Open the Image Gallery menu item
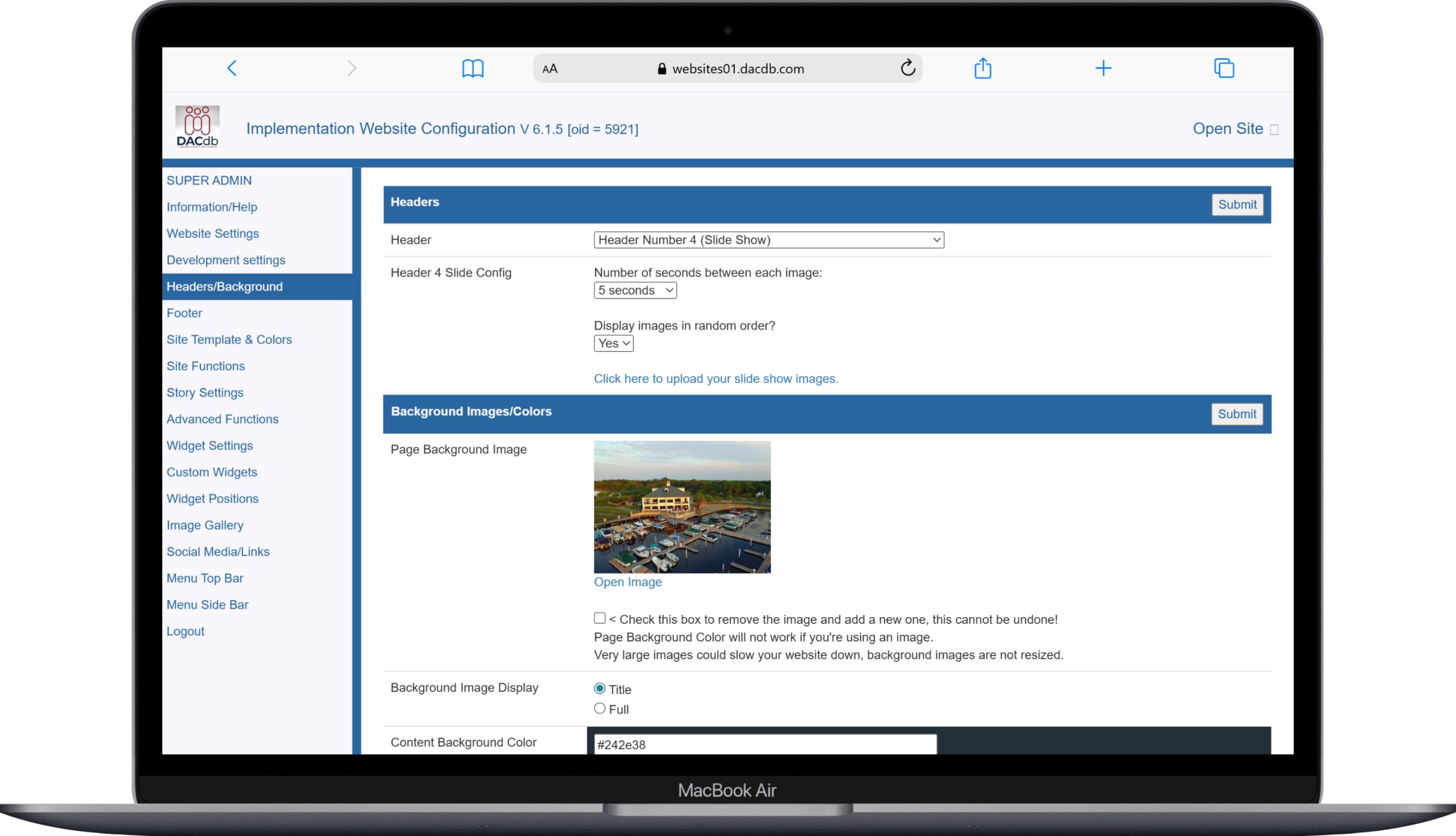The image size is (1456, 836). [x=205, y=525]
